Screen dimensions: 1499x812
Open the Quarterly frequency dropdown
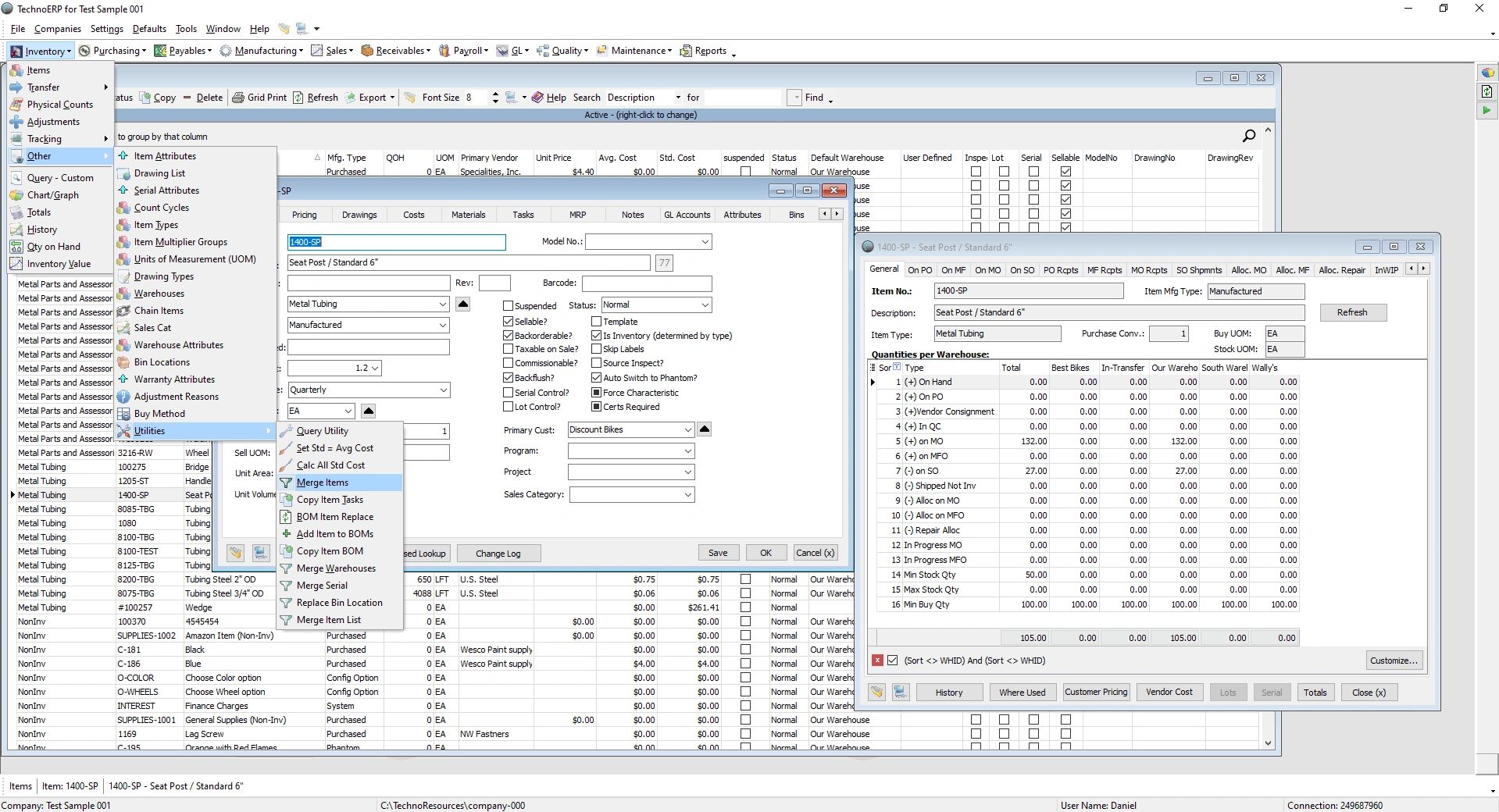[x=442, y=390]
